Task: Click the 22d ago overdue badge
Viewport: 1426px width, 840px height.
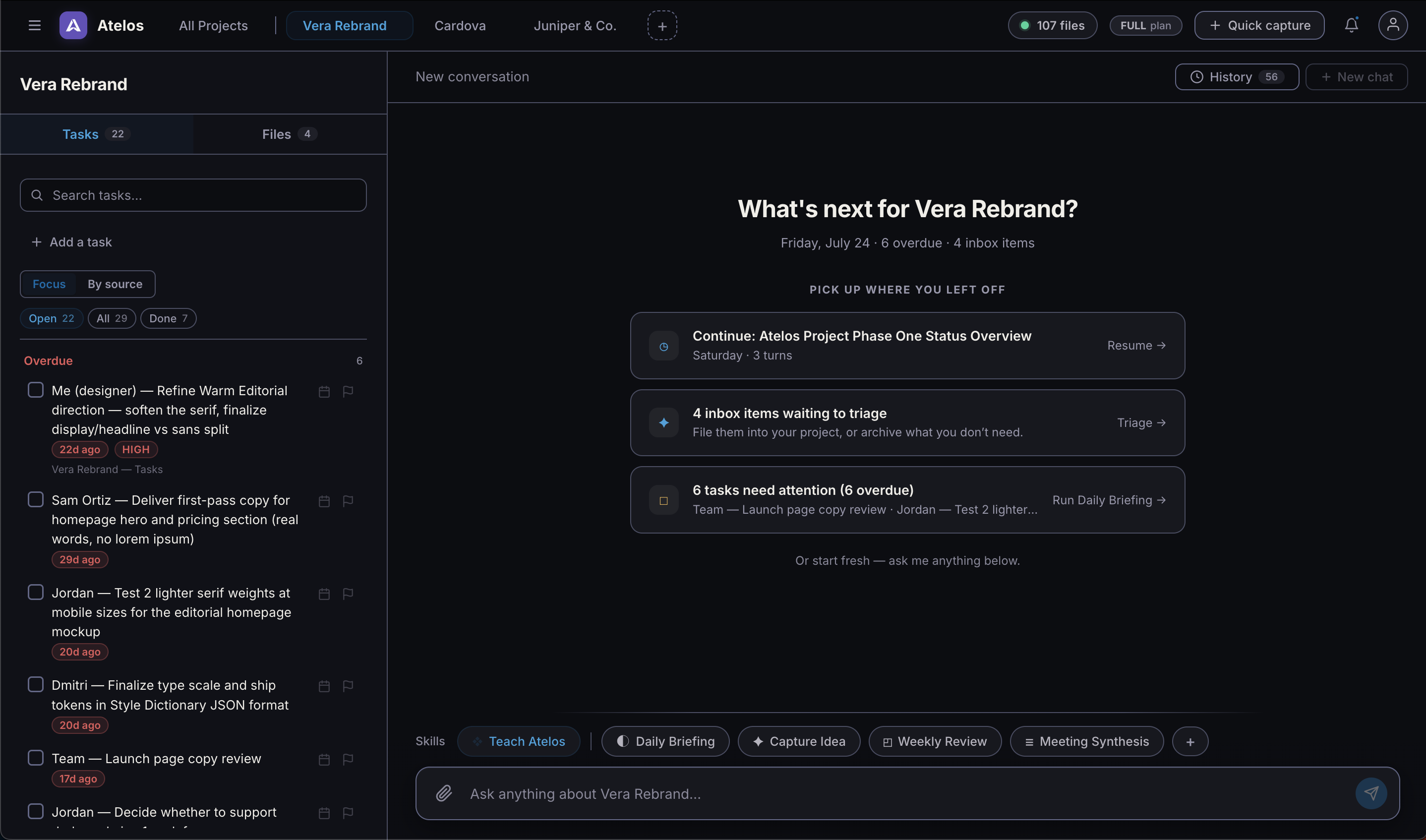Action: pyautogui.click(x=80, y=450)
